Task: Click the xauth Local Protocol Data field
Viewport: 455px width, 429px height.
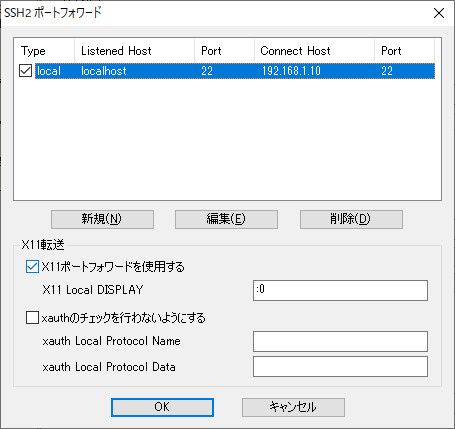Action: point(340,367)
